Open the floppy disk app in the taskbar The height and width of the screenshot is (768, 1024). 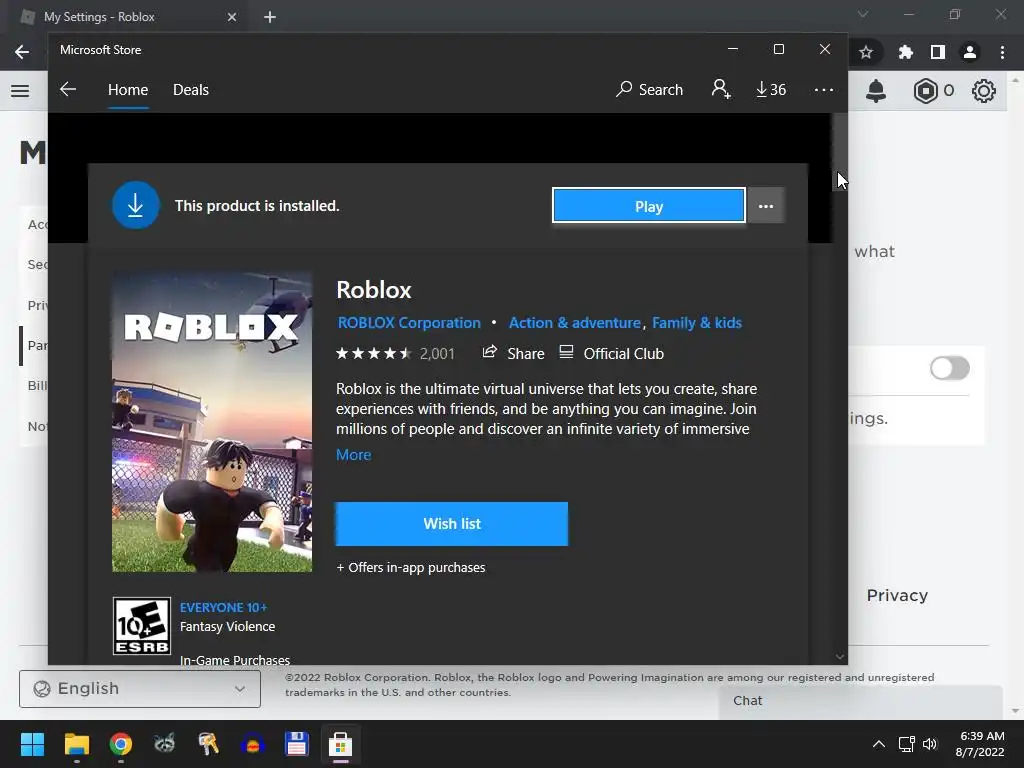pyautogui.click(x=296, y=744)
